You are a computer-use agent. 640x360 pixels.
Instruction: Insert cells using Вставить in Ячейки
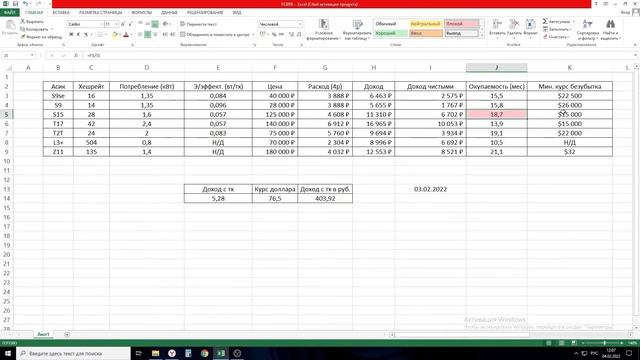coord(497,28)
